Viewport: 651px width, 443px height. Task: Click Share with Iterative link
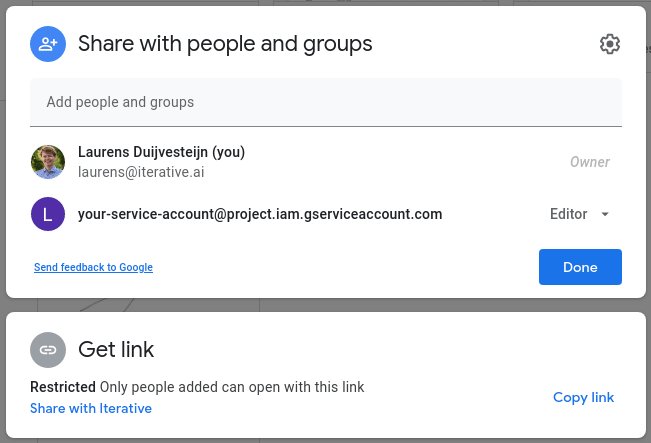click(91, 408)
